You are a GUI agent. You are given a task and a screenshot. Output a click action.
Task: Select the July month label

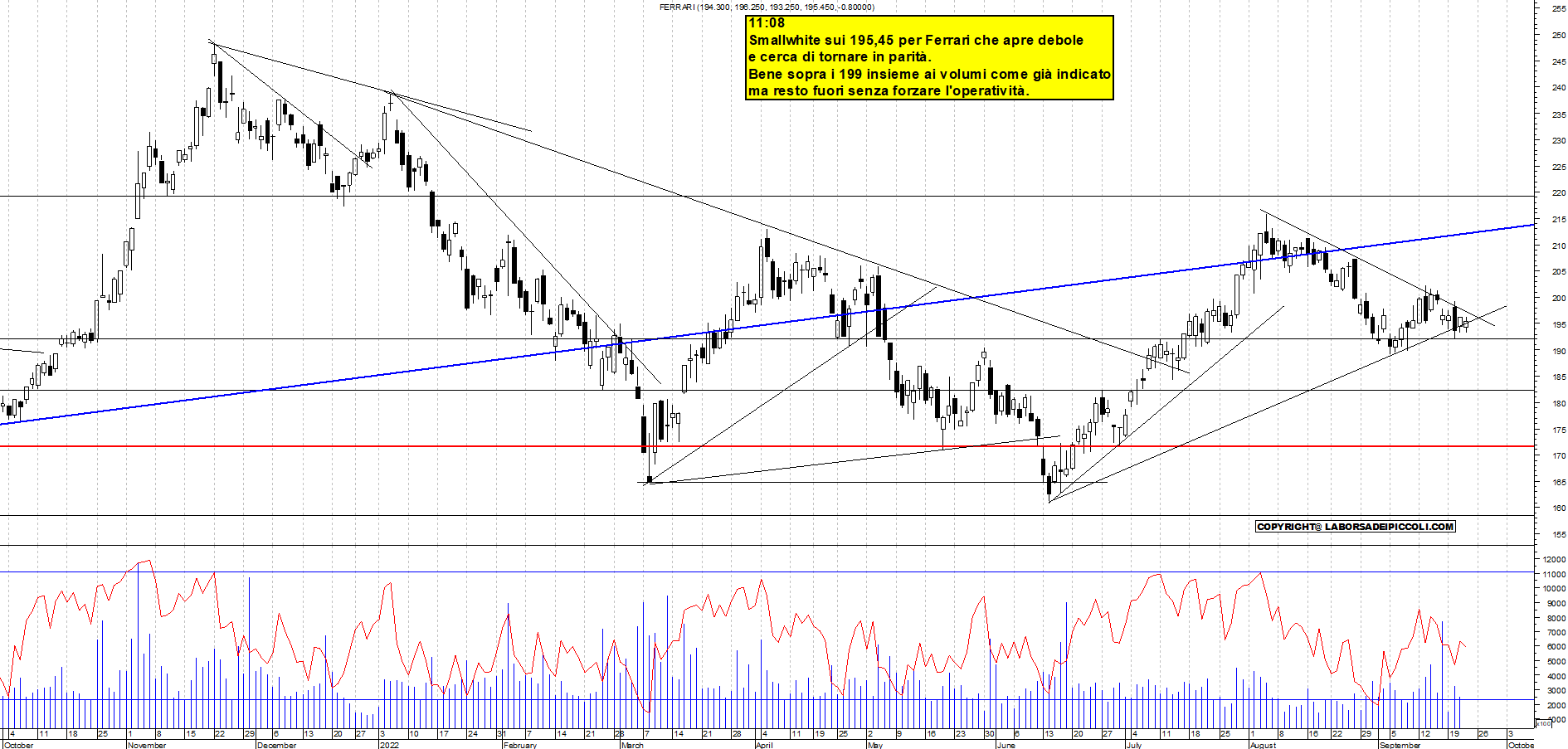click(x=1134, y=745)
